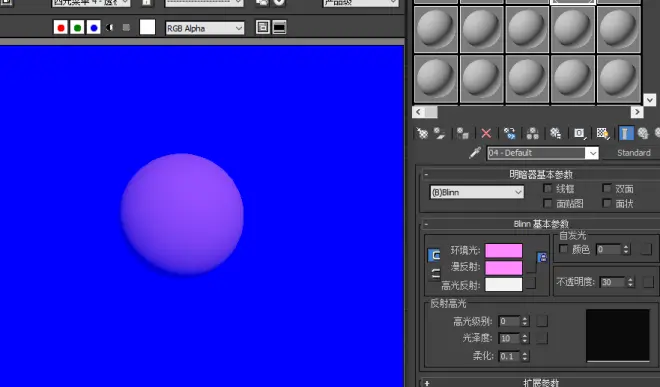Toggle the diffuse-specular color lock button
Image resolution: width=660 pixels, height=387 pixels.
coord(435,274)
